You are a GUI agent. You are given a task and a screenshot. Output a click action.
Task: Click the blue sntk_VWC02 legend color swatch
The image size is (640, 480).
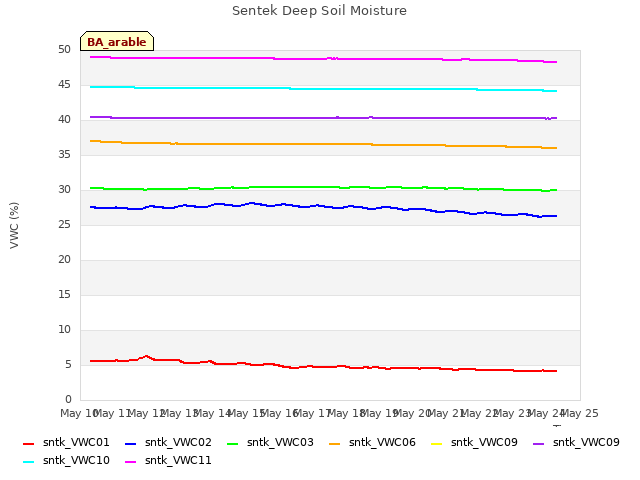(x=131, y=444)
